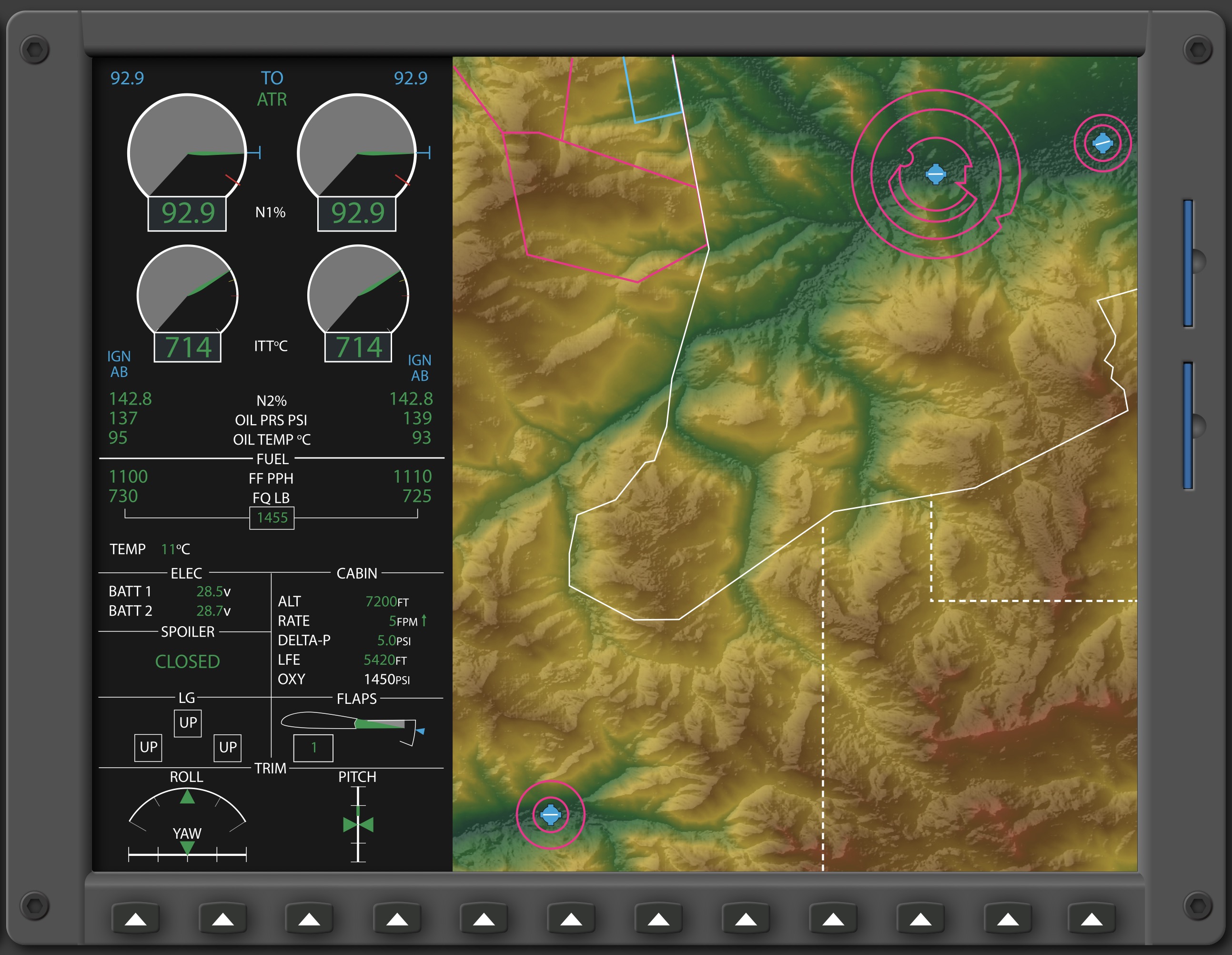Click the cabin RATE up-arrow indicator
Image resolution: width=1232 pixels, height=955 pixels.
click(x=424, y=620)
